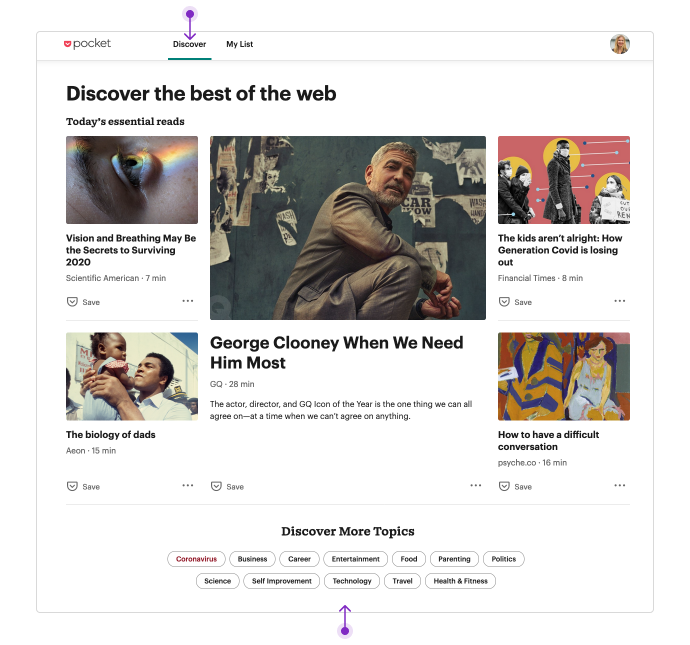Save the Generation Covid article
This screenshot has width=690, height=645.
click(x=515, y=302)
